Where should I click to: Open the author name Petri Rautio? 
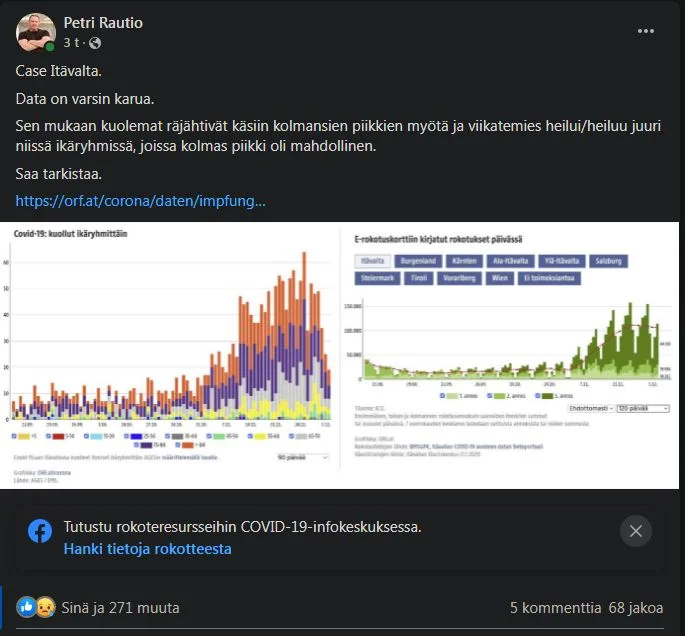[x=103, y=23]
